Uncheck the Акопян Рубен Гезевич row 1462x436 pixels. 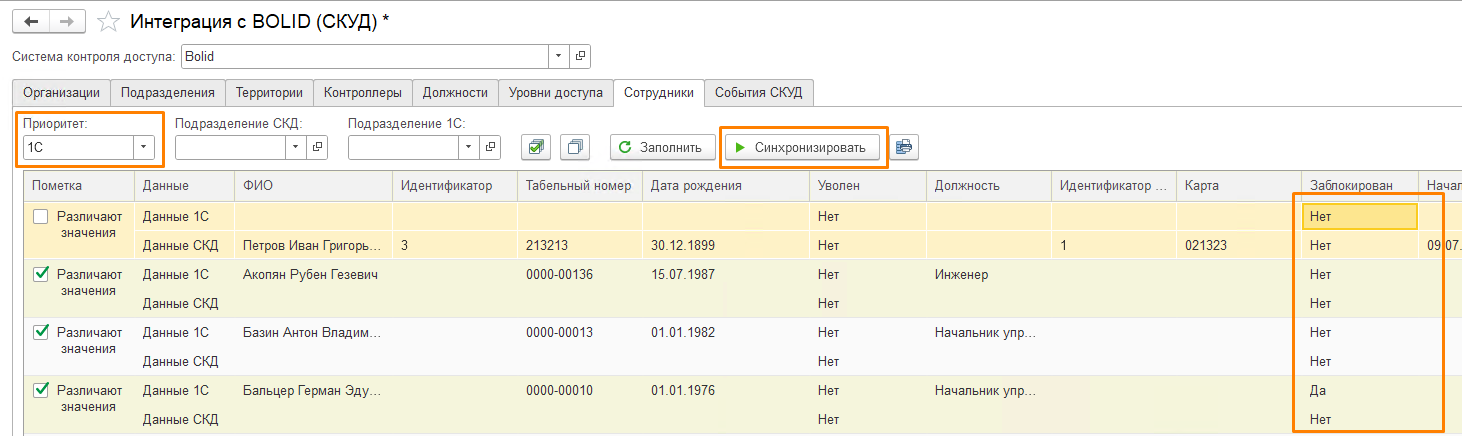coord(41,274)
